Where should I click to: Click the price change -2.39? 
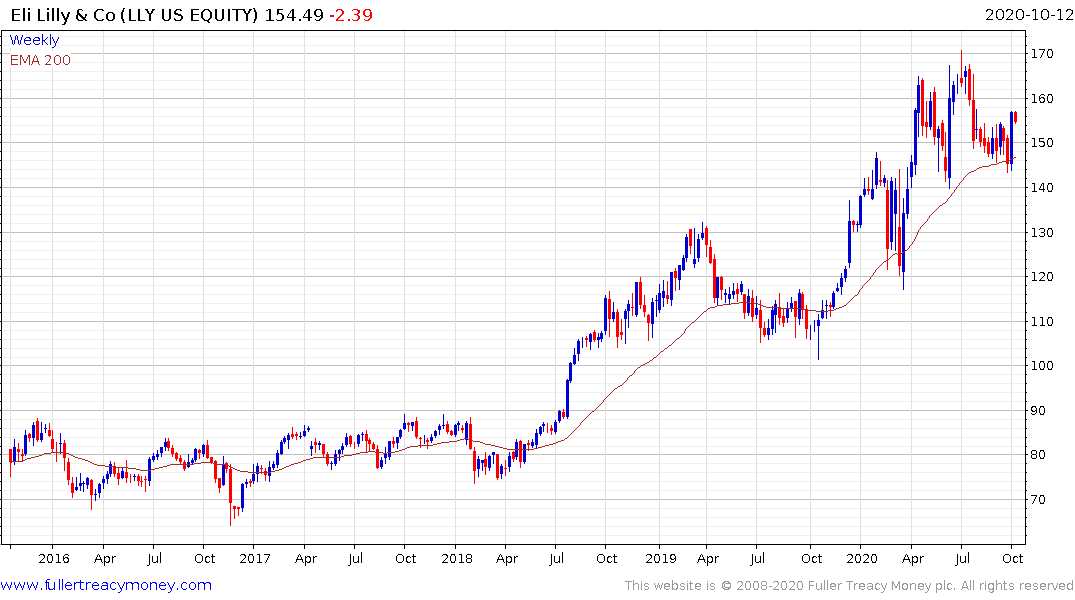(x=350, y=15)
